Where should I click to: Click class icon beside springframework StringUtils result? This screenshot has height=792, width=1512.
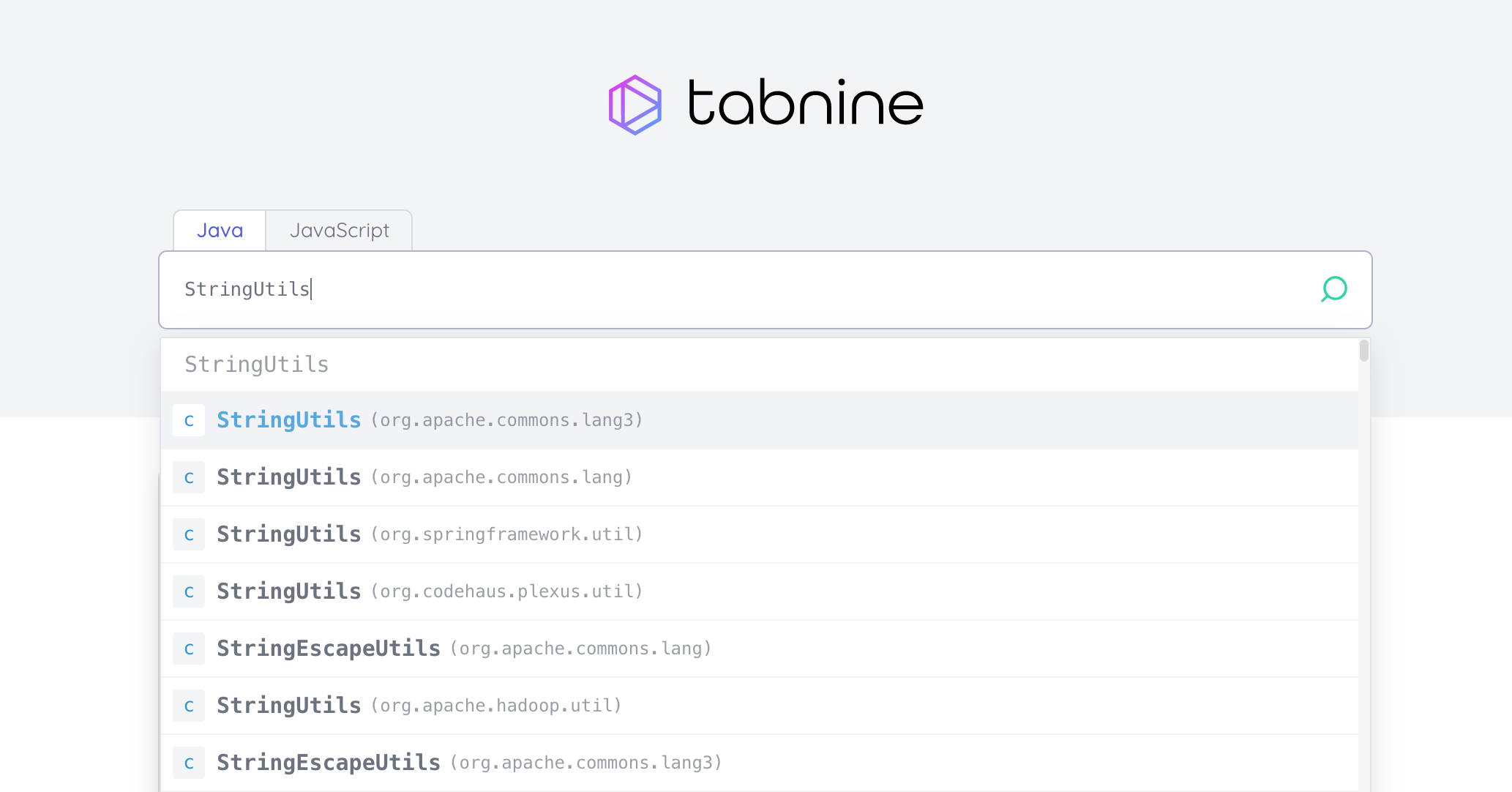tap(189, 534)
